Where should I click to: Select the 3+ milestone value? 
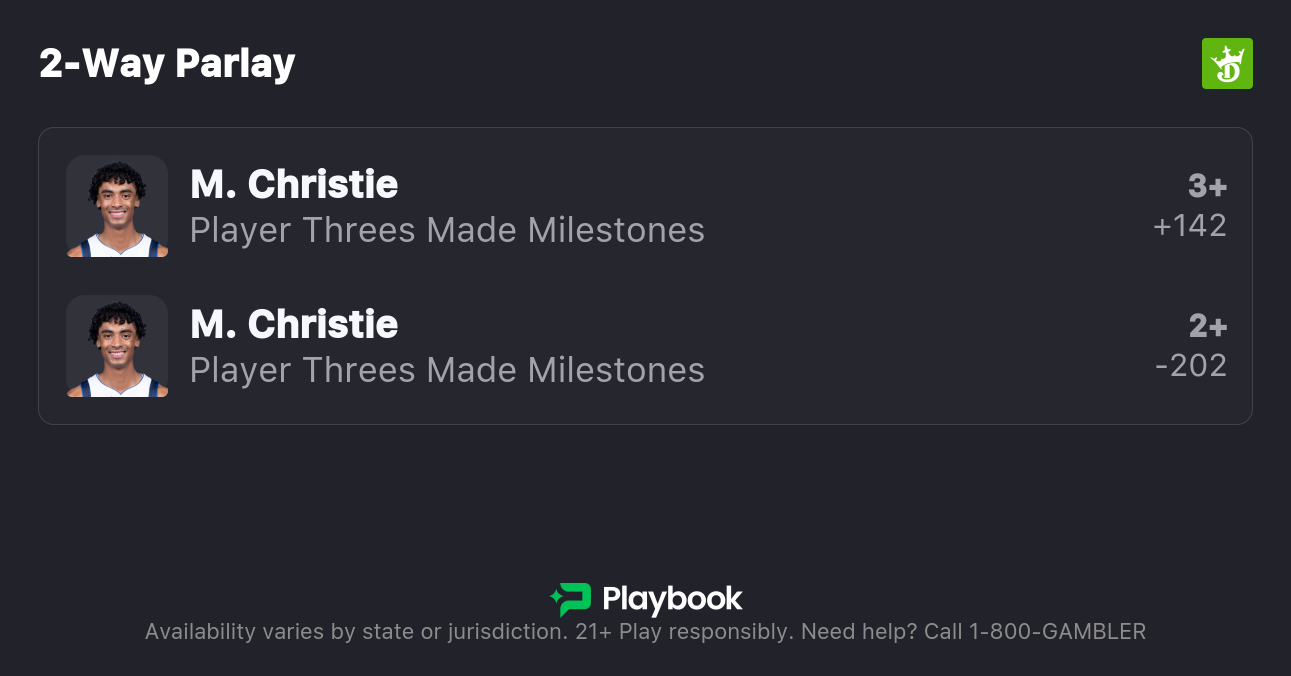click(x=1207, y=186)
